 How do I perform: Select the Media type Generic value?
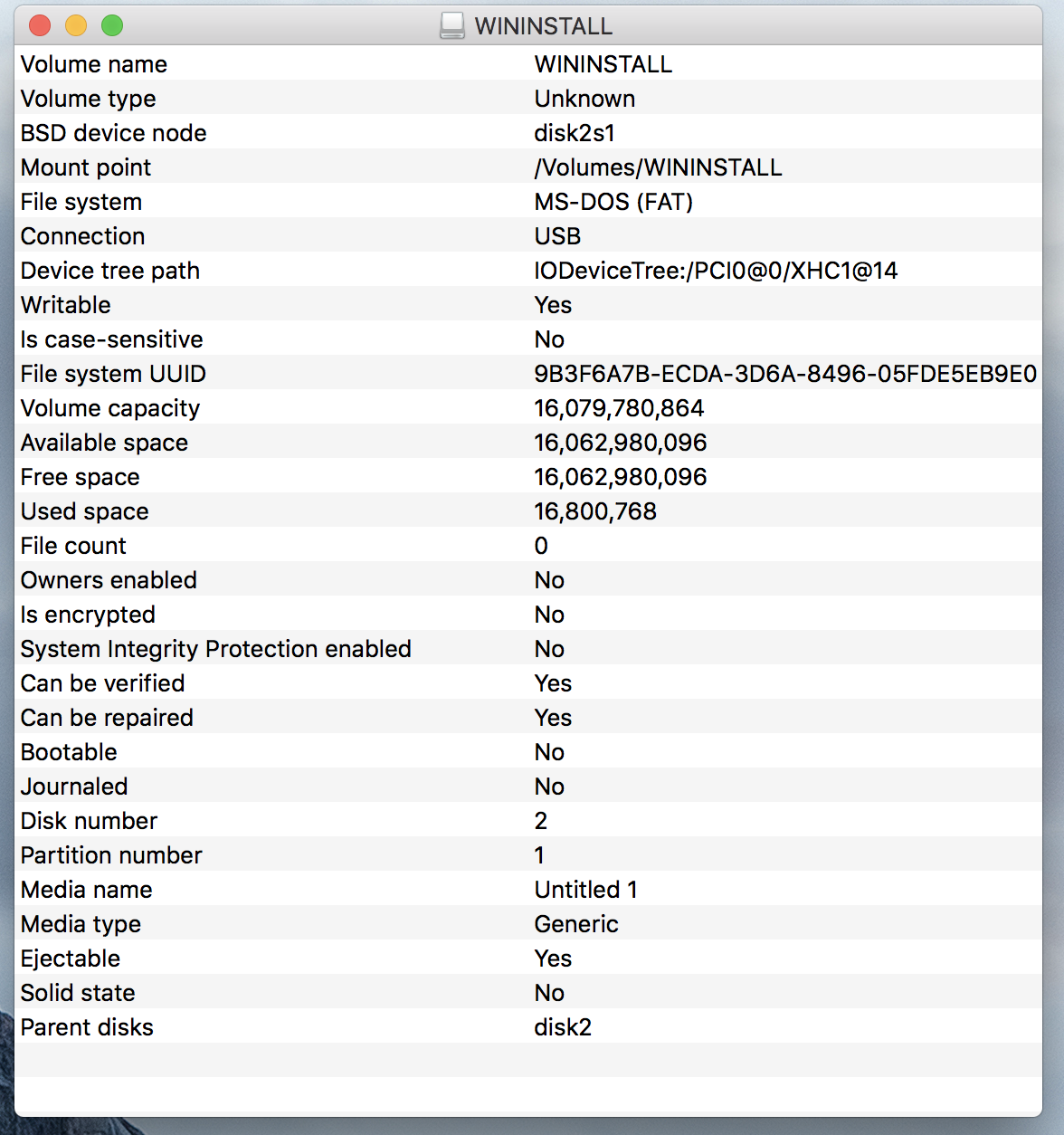click(x=576, y=924)
